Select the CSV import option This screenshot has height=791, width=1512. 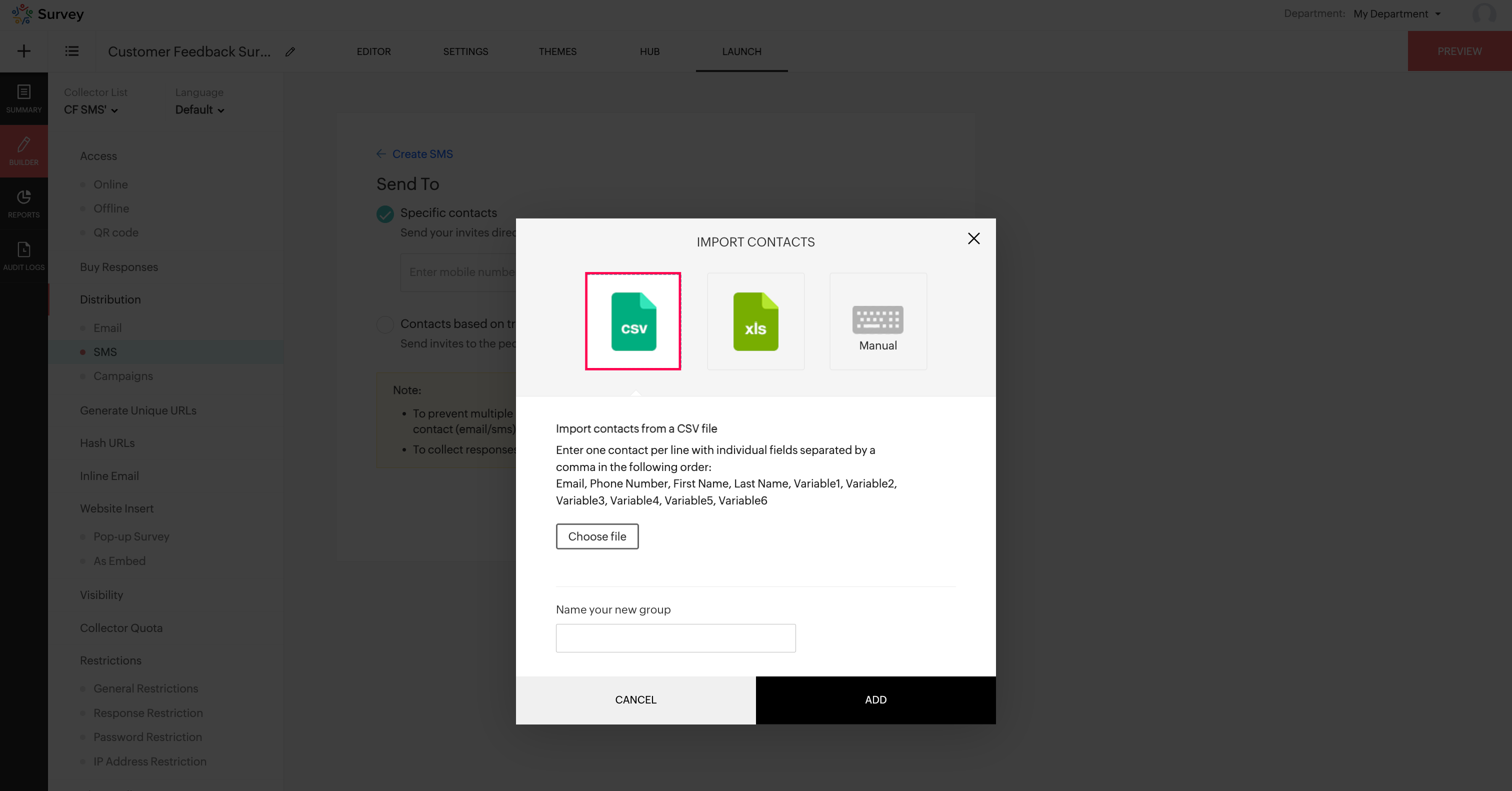pyautogui.click(x=632, y=321)
